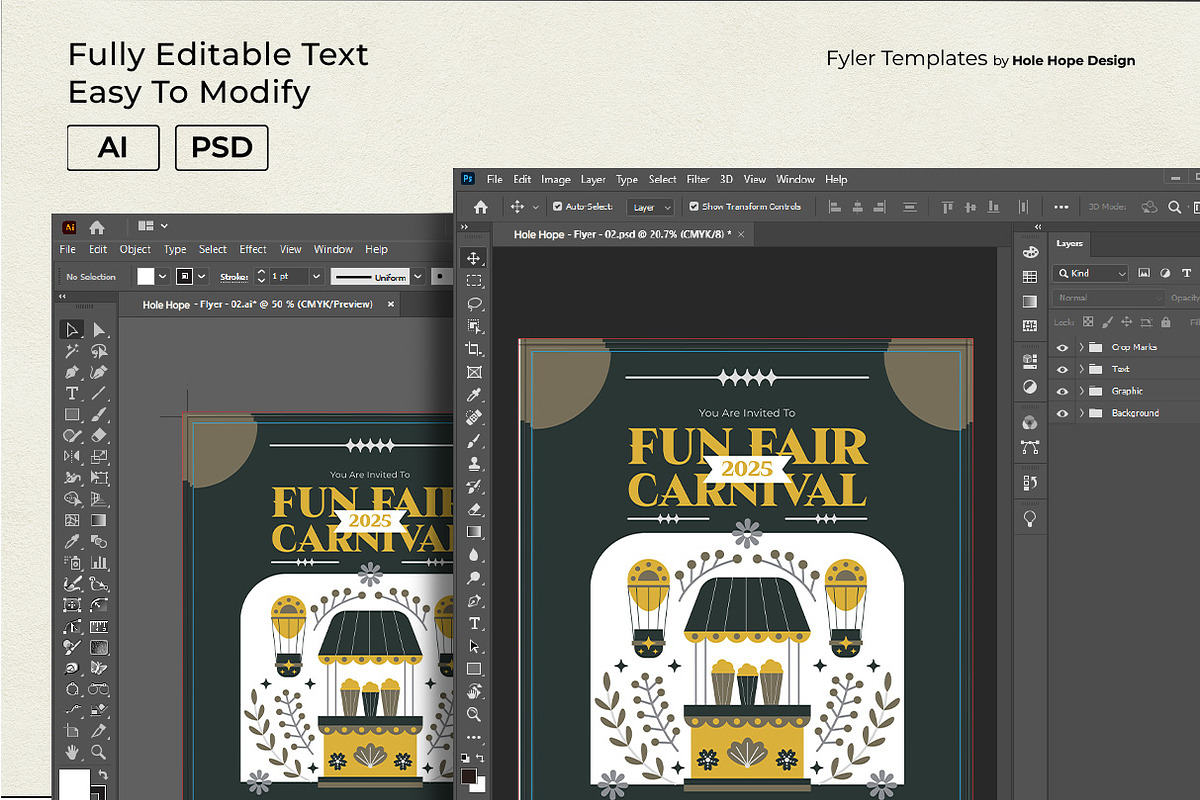
Task: Select the Photoshop Horizontal Type tool
Action: click(x=474, y=623)
